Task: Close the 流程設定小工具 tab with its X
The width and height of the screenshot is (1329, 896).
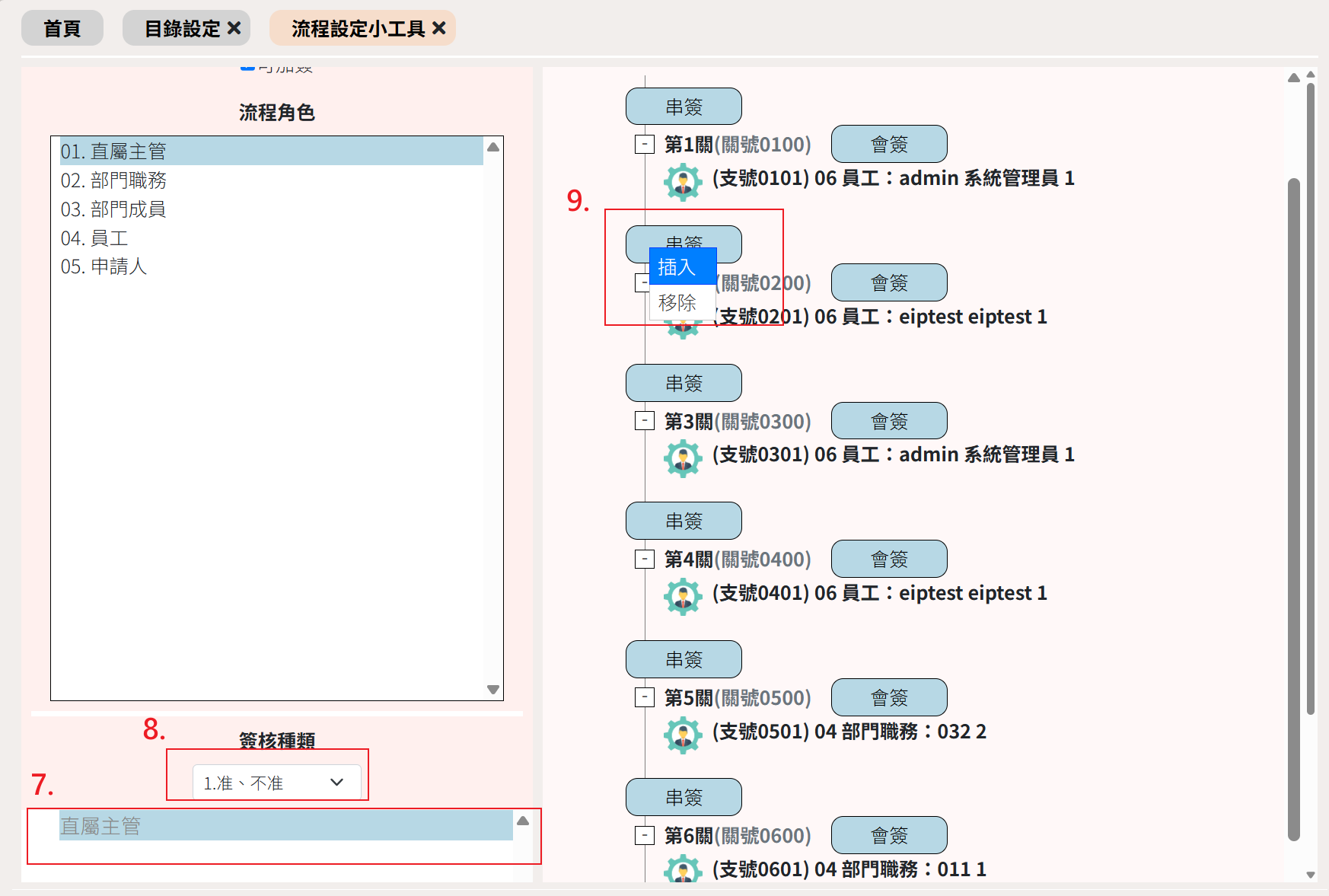Action: click(x=439, y=28)
